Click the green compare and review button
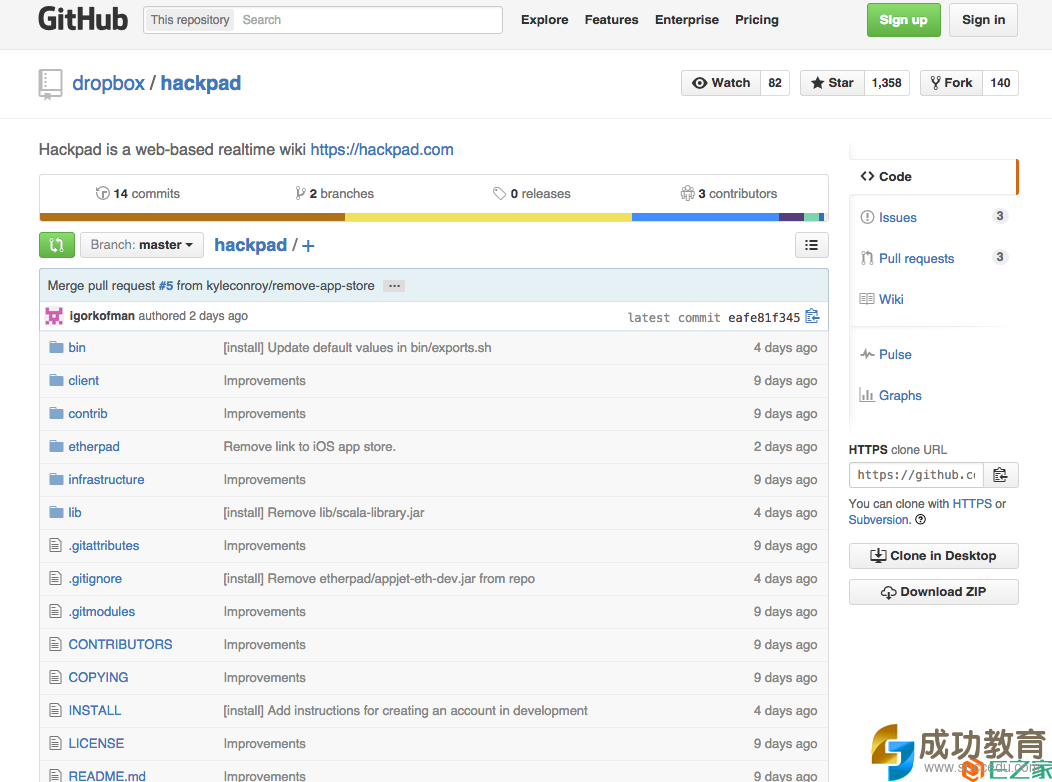This screenshot has width=1052, height=782. (x=57, y=245)
